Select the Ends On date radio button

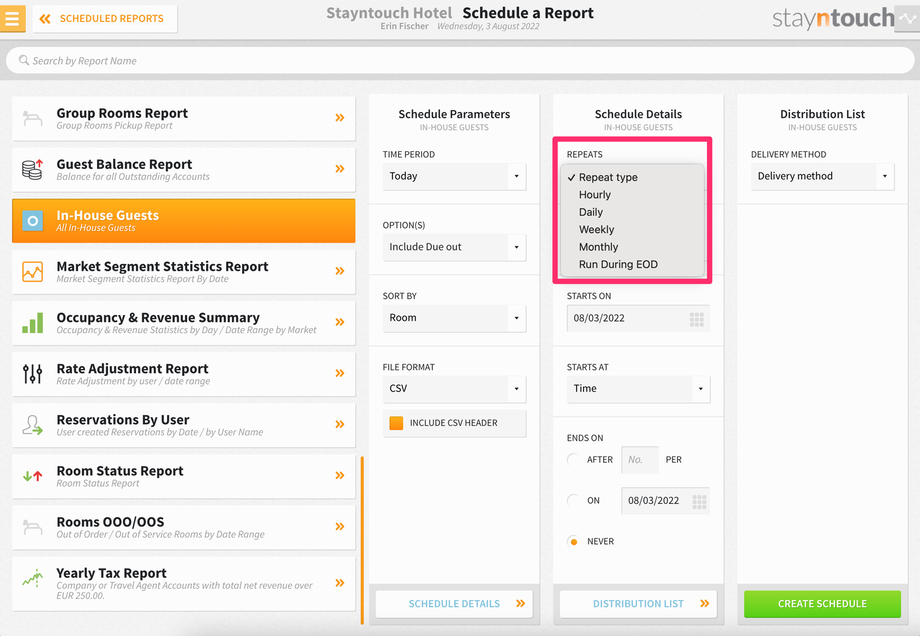point(574,500)
